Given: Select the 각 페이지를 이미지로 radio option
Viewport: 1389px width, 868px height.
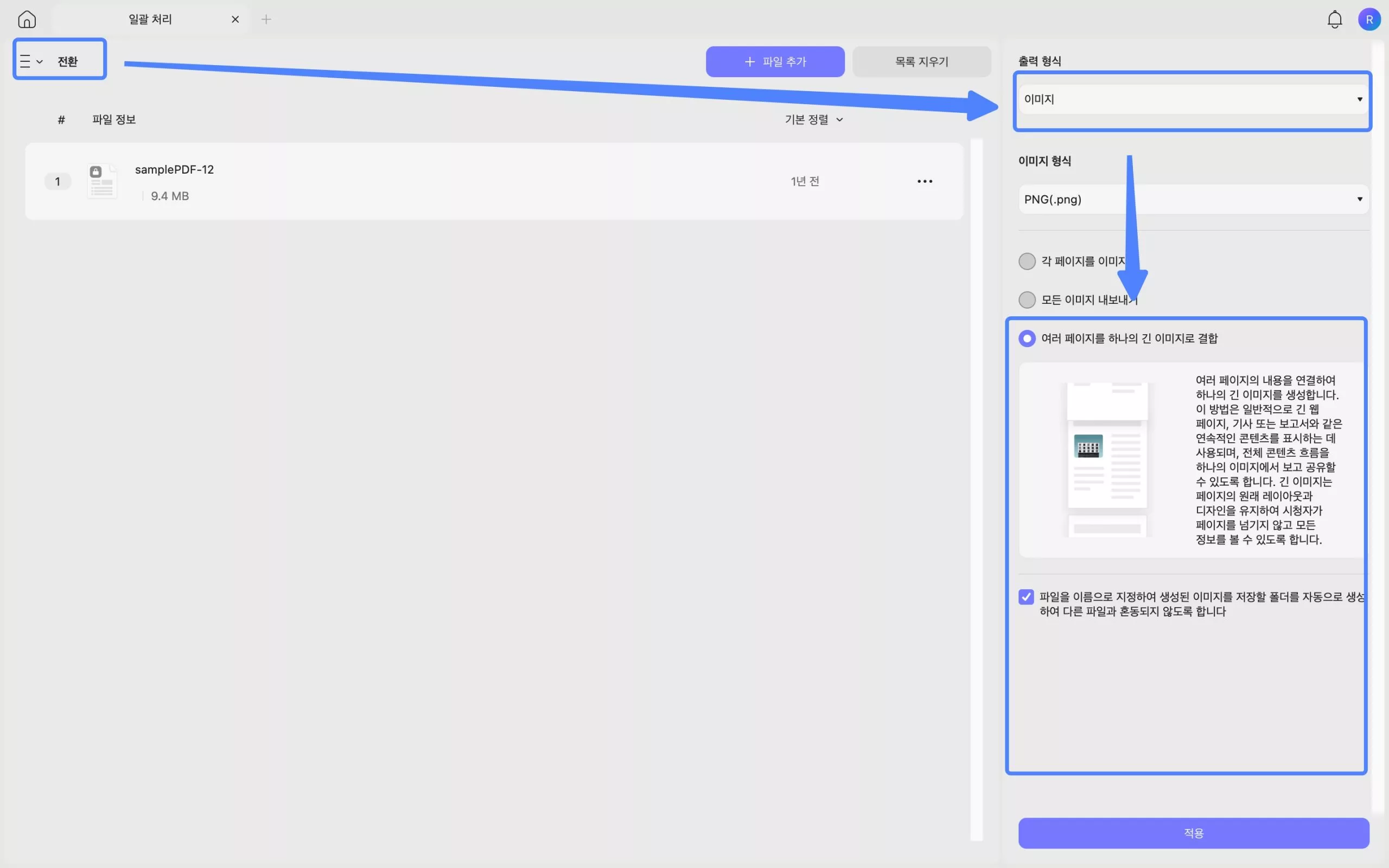Looking at the screenshot, I should click(1027, 261).
